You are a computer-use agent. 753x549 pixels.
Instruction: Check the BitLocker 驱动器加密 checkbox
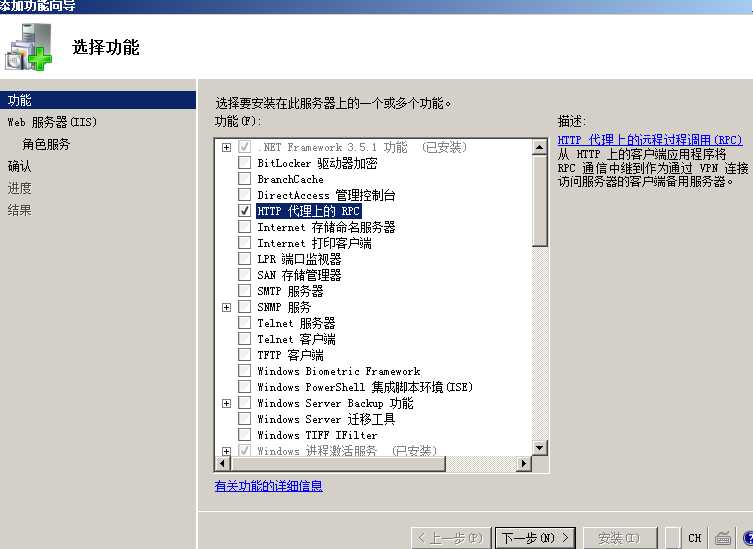[x=244, y=162]
